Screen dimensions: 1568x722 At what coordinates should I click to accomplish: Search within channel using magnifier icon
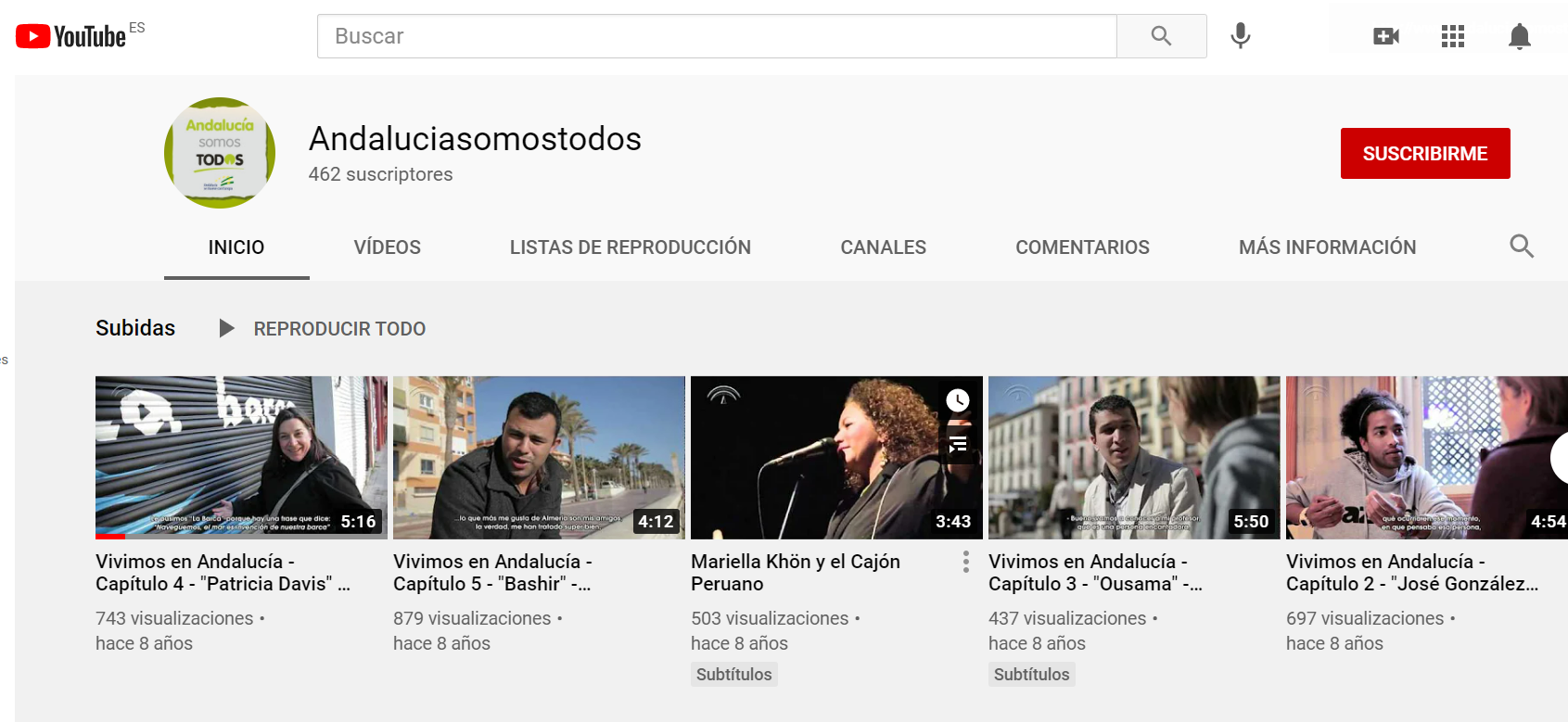click(x=1521, y=247)
